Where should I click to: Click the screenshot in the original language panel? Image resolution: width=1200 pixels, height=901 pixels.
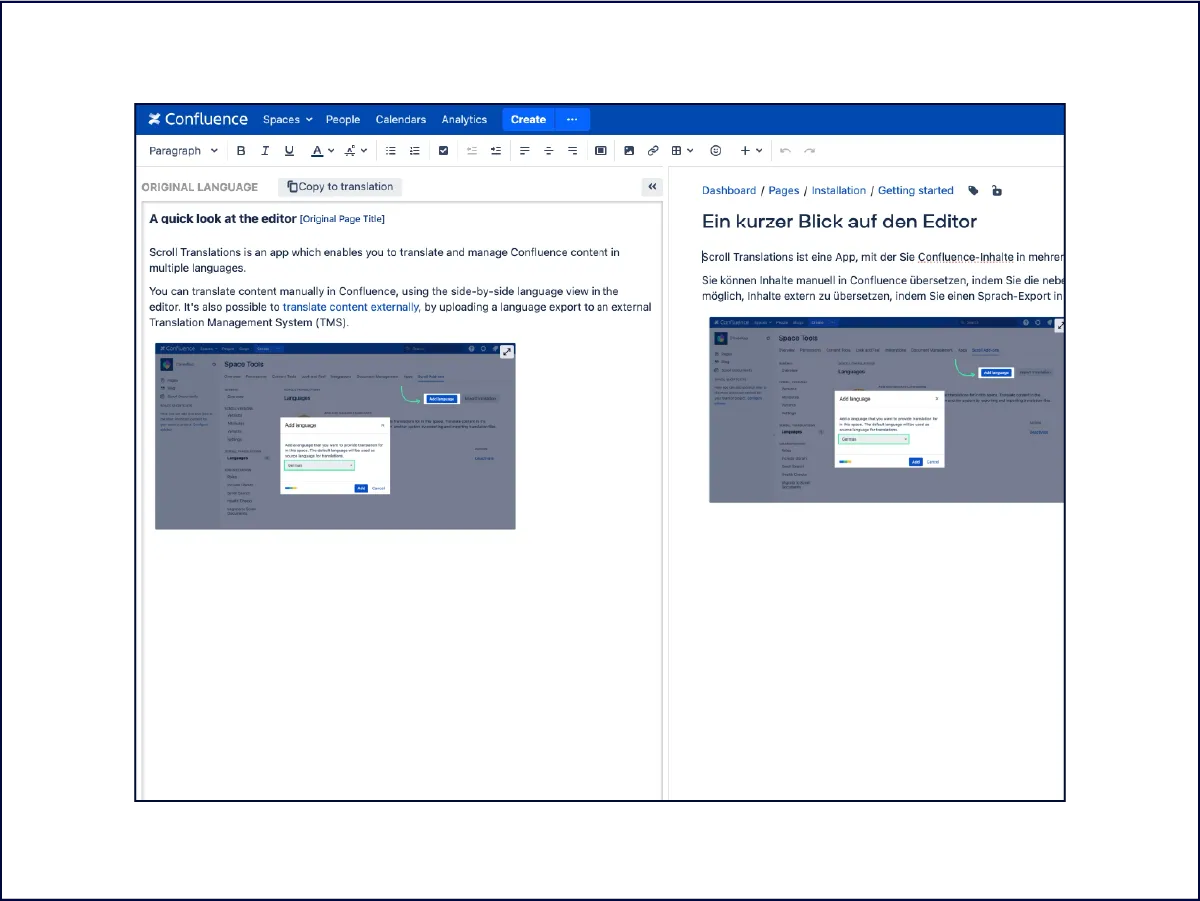(335, 436)
